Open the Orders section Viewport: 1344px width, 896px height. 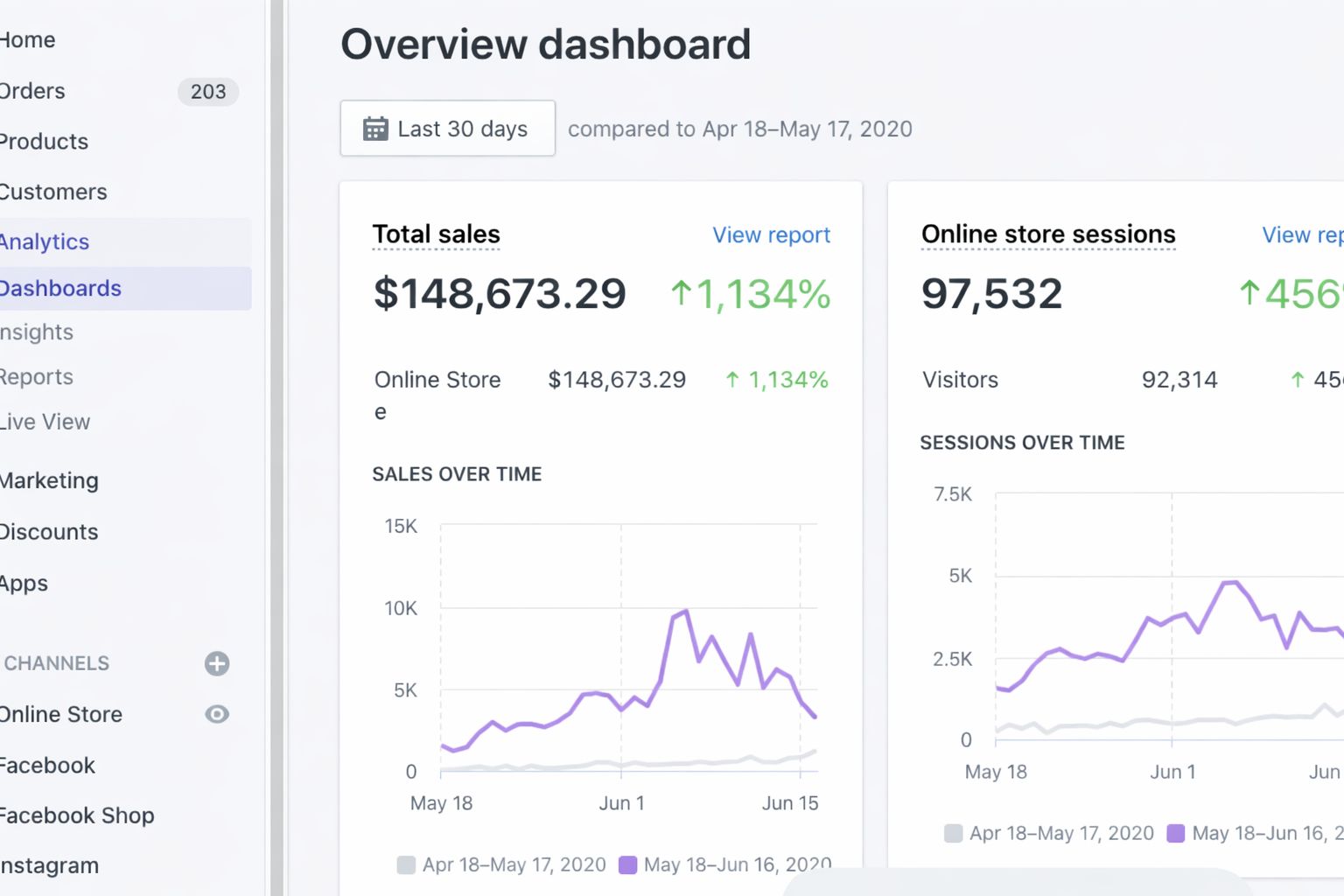pos(32,91)
